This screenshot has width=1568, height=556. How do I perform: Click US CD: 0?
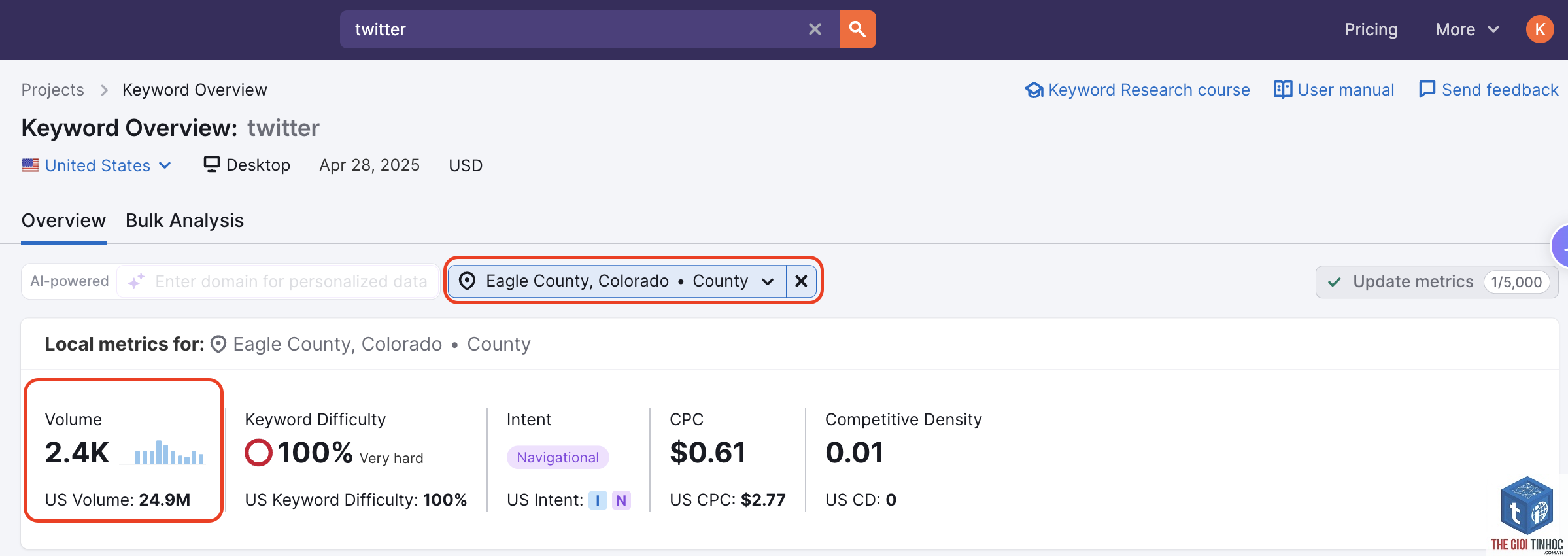point(861,500)
